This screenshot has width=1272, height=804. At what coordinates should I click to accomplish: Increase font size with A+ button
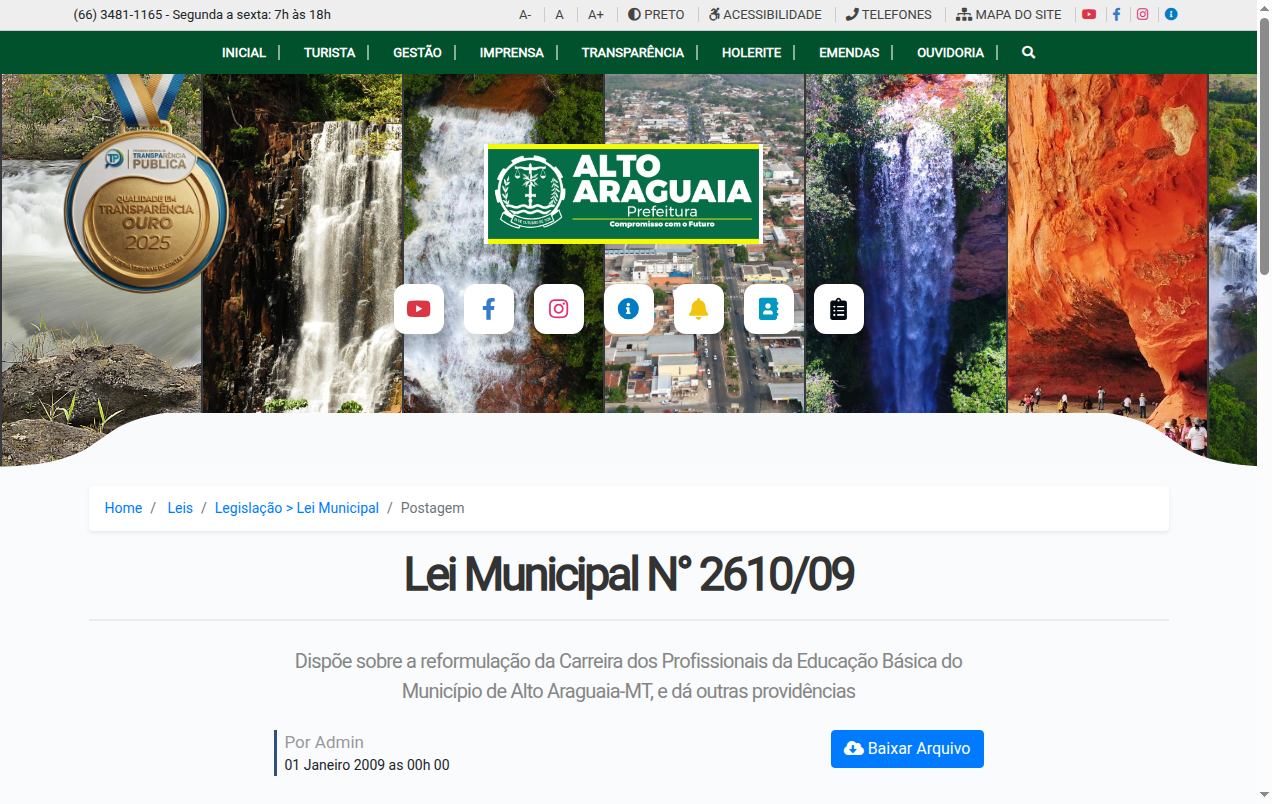coord(596,15)
